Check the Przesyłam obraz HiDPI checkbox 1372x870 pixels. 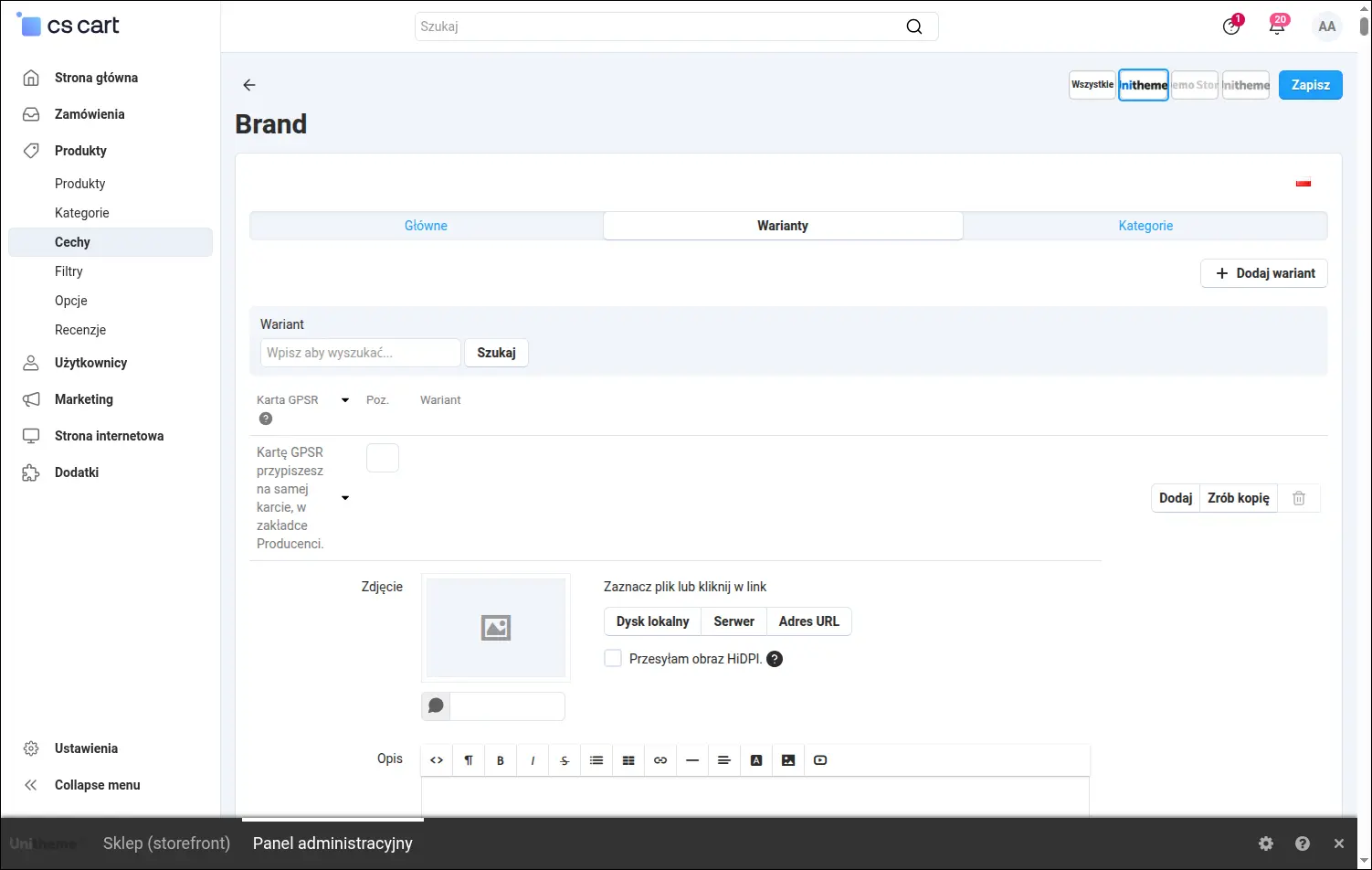click(613, 658)
